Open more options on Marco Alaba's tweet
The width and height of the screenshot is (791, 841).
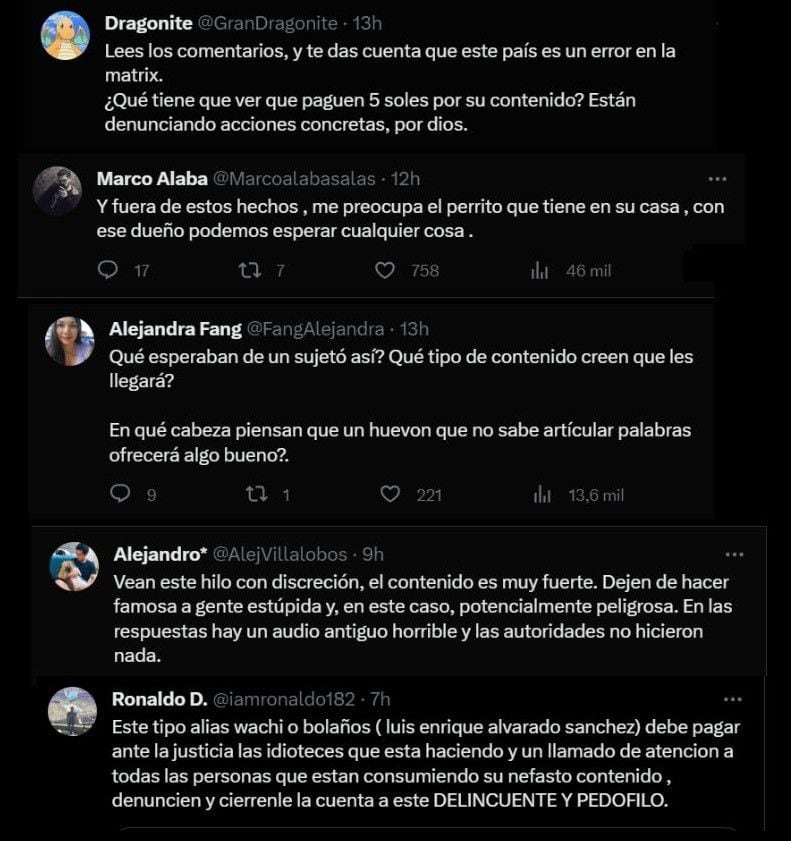tap(717, 179)
